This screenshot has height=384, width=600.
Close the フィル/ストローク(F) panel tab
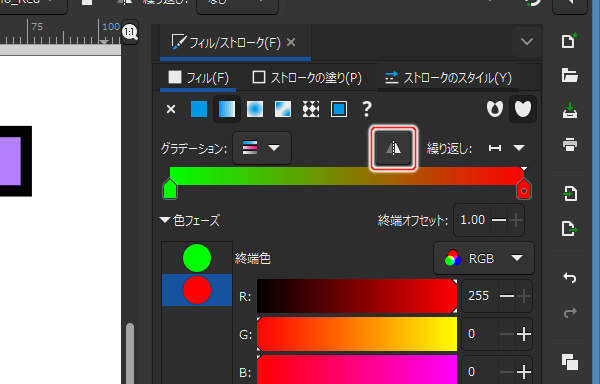pos(291,42)
